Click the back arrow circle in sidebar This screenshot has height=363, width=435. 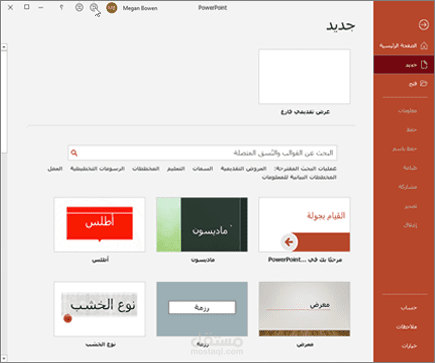coord(424,24)
